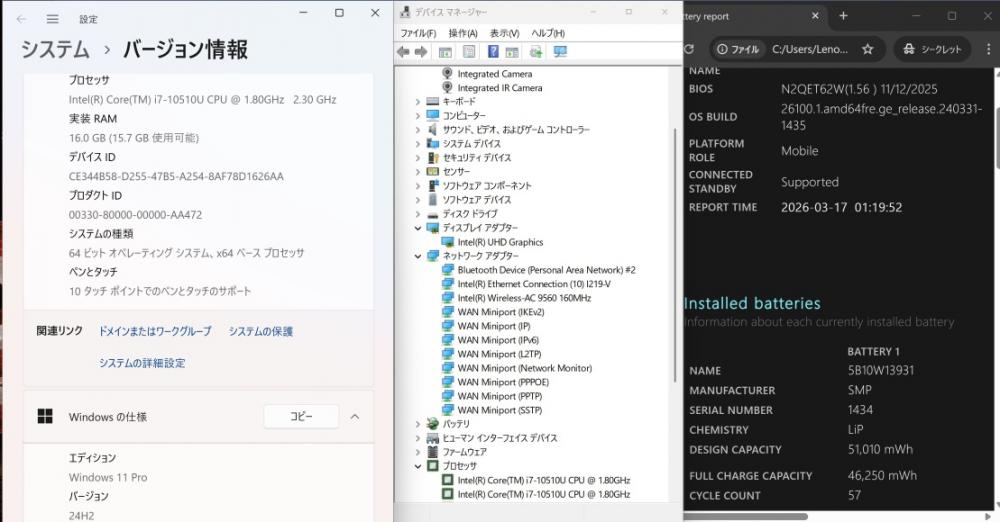Click Forward arrow in Device Manager toolbar
Viewport: 1000px width, 522px height.
421,52
